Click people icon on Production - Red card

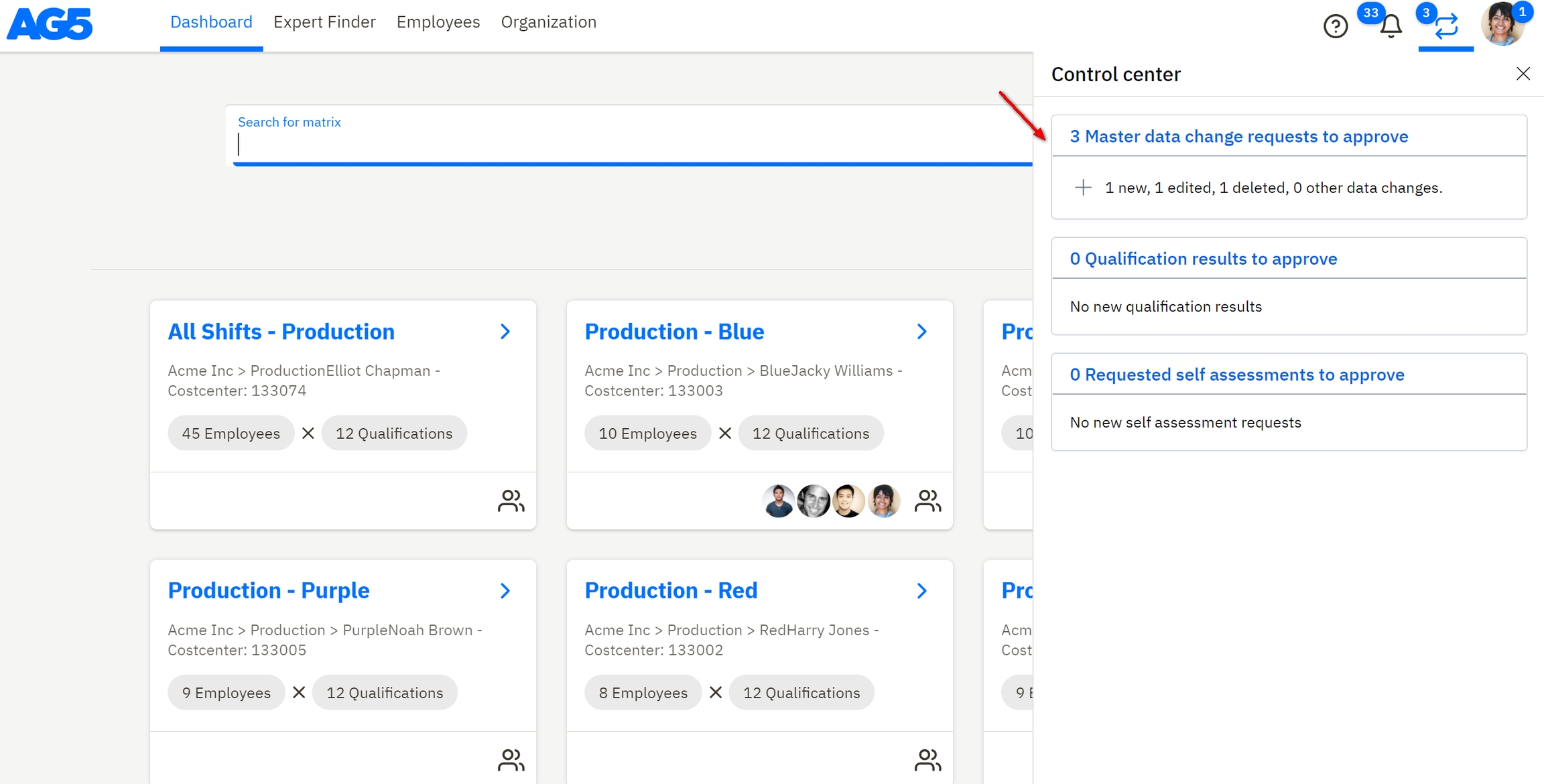coord(927,760)
